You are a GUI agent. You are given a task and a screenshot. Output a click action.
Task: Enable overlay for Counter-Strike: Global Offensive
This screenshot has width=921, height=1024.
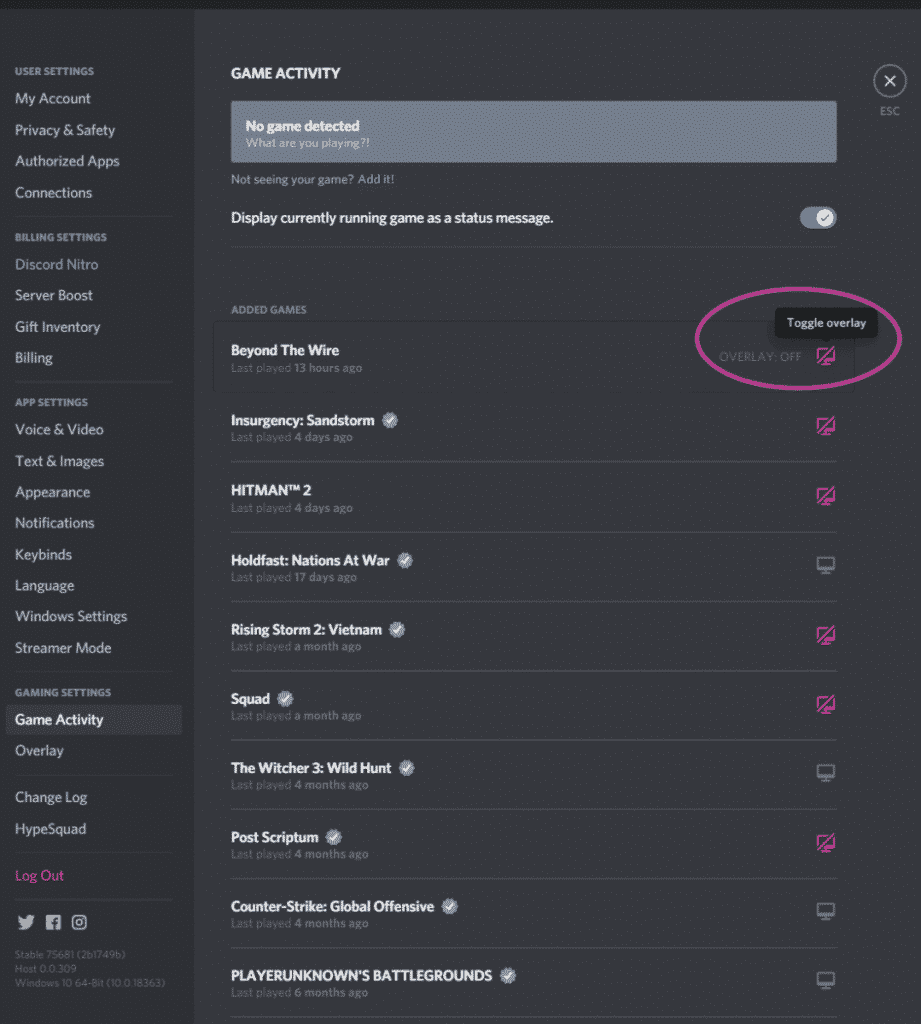point(825,912)
